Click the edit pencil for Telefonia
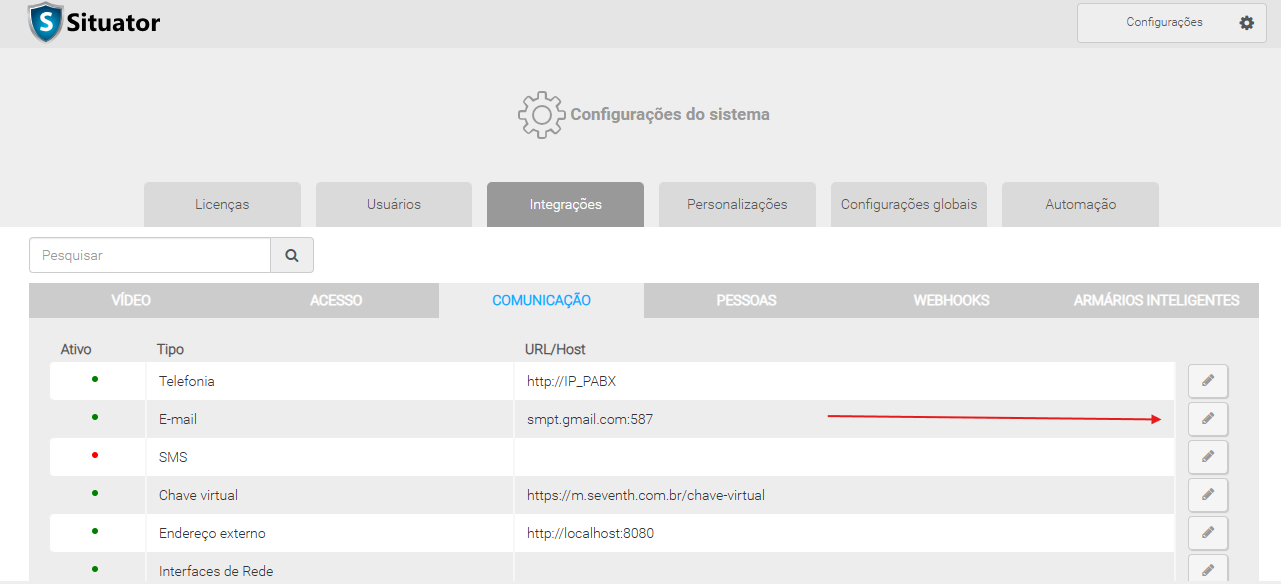The height and width of the screenshot is (584, 1281). 1207,381
